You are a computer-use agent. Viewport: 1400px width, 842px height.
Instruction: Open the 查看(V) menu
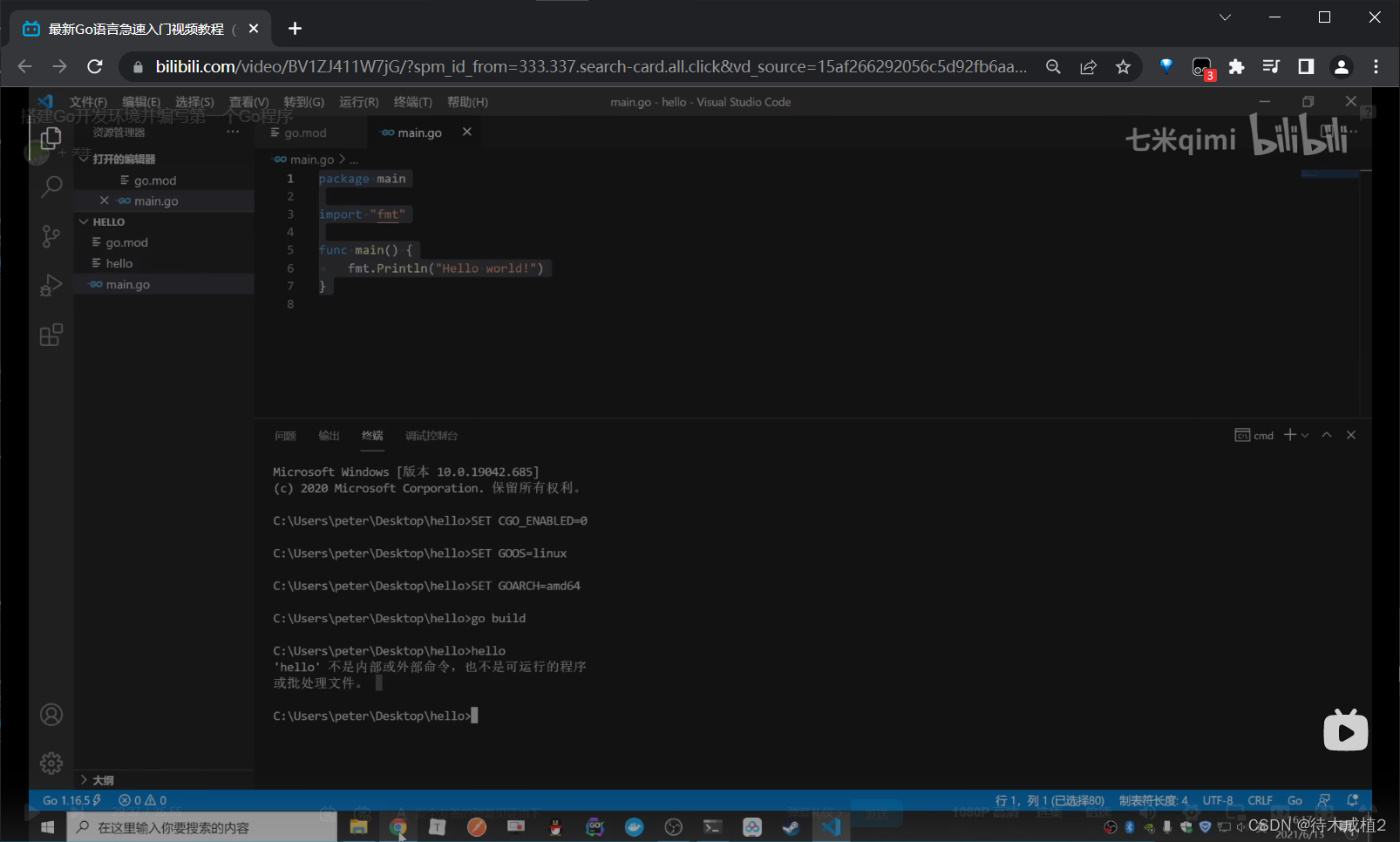tap(248, 102)
